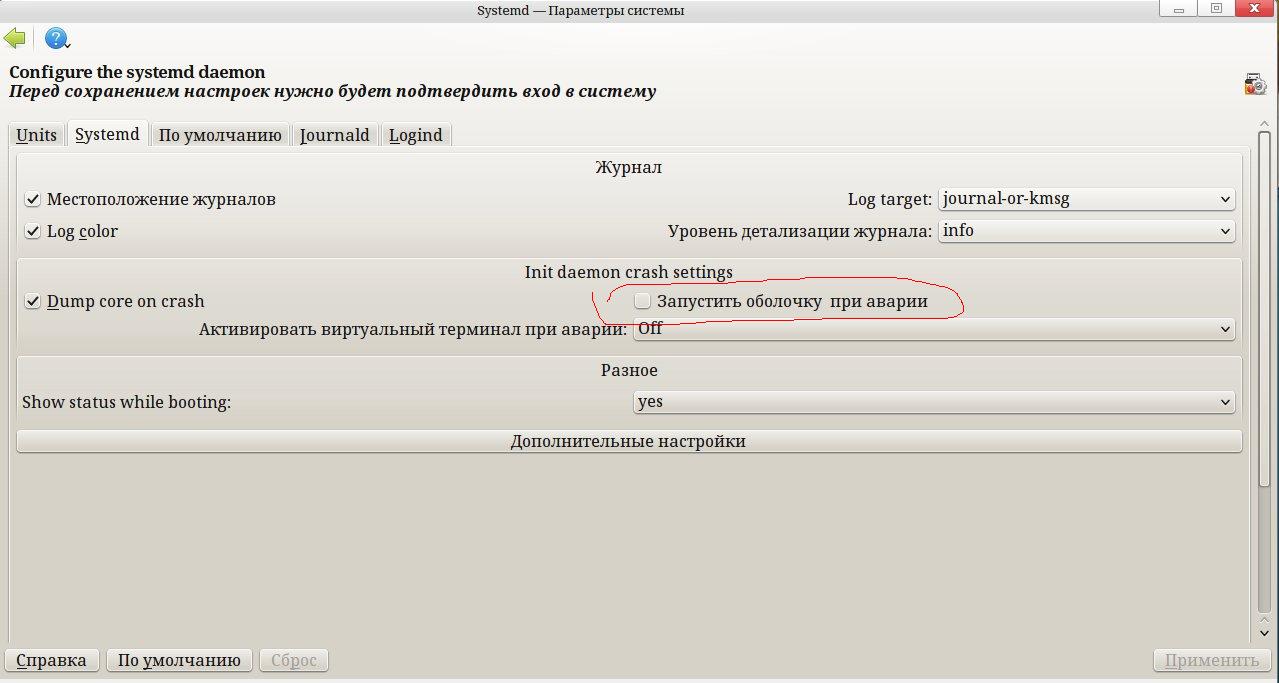Viewport: 1279px width, 683px height.
Task: Click the Дополнительные настройки button
Action: point(629,441)
